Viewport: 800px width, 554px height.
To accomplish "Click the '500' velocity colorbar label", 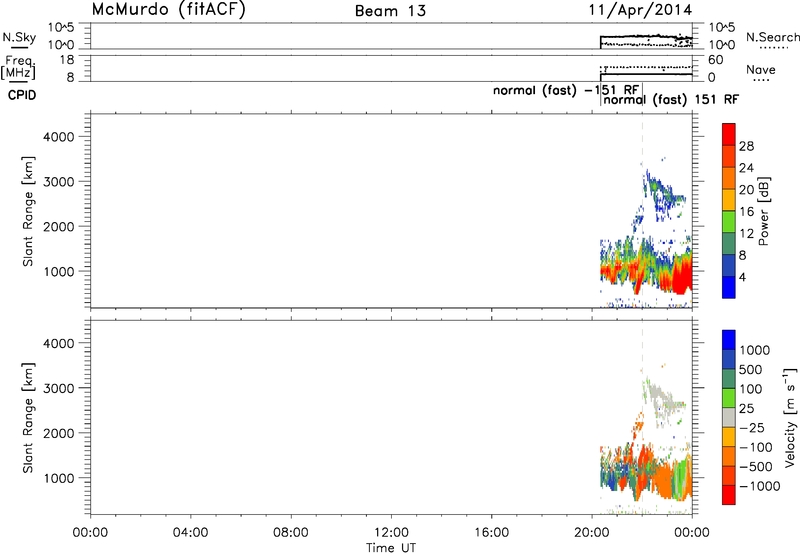I will tap(751, 370).
